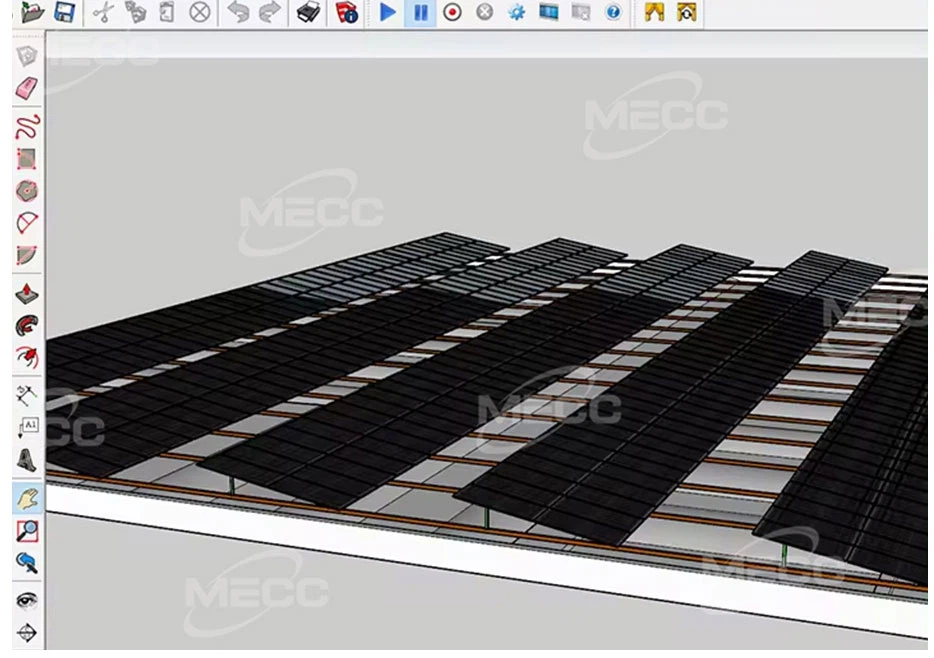The width and height of the screenshot is (934, 658).
Task: Pick the Freehand drawing tool
Action: click(x=27, y=125)
